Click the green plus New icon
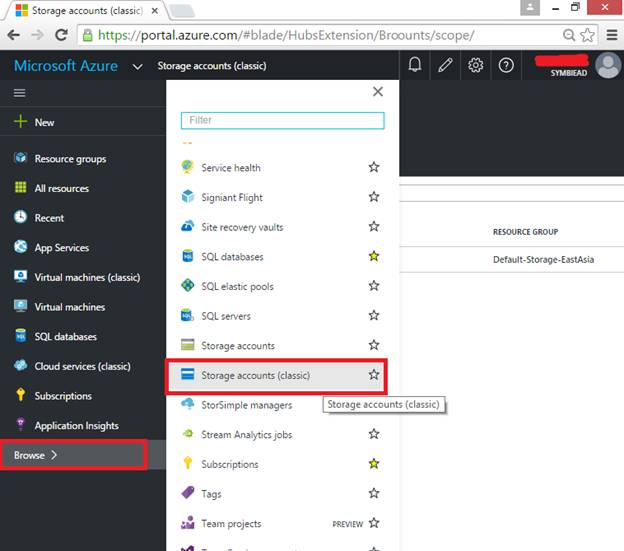 pyautogui.click(x=20, y=121)
